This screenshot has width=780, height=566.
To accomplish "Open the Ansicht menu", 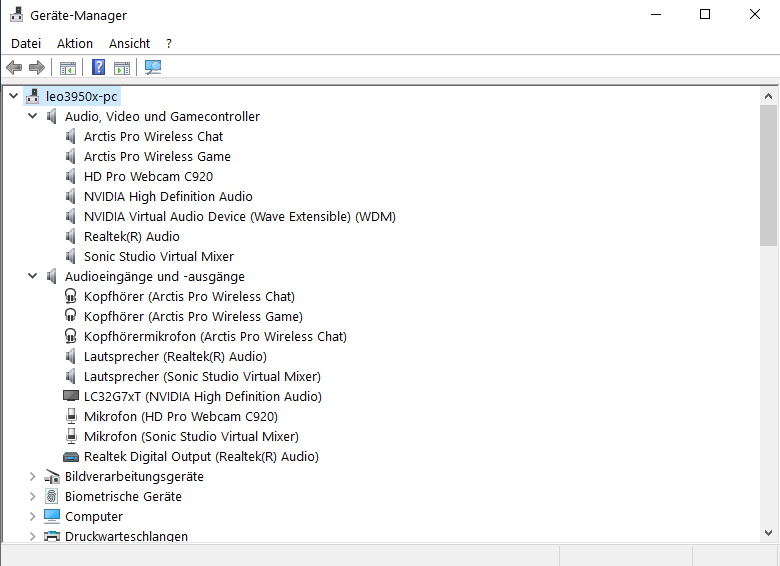I will (x=129, y=44).
